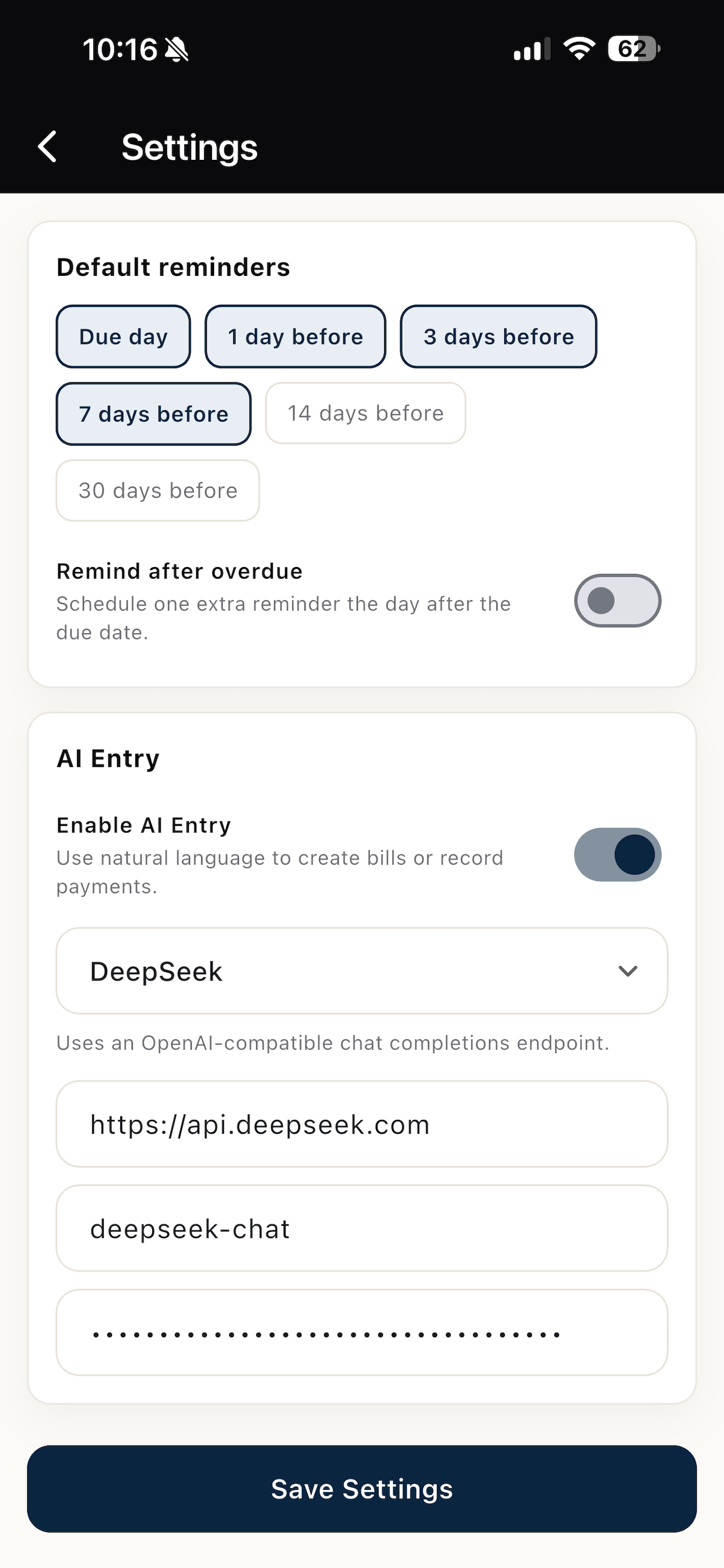Viewport: 724px width, 1568px height.
Task: Deselect the 3 days before chip
Action: point(498,337)
